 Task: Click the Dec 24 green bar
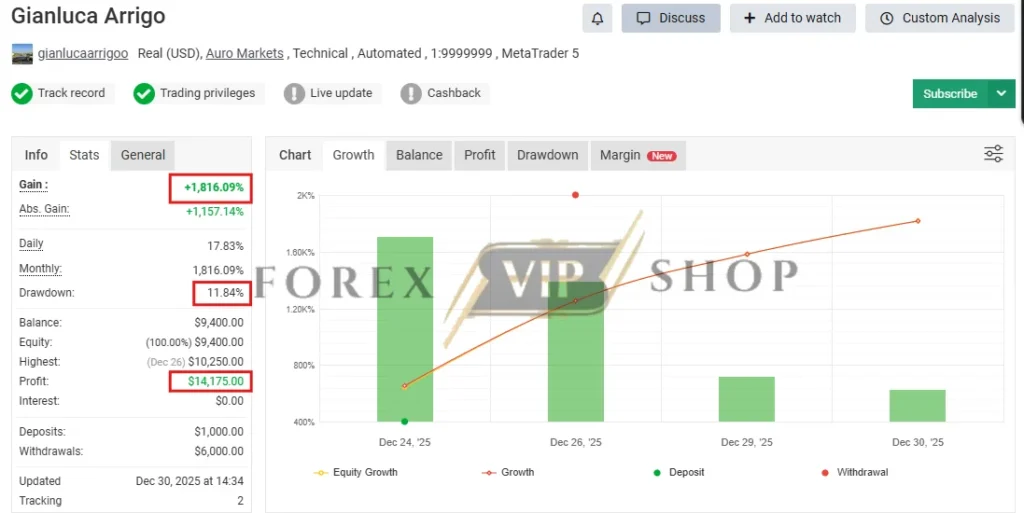coord(405,330)
